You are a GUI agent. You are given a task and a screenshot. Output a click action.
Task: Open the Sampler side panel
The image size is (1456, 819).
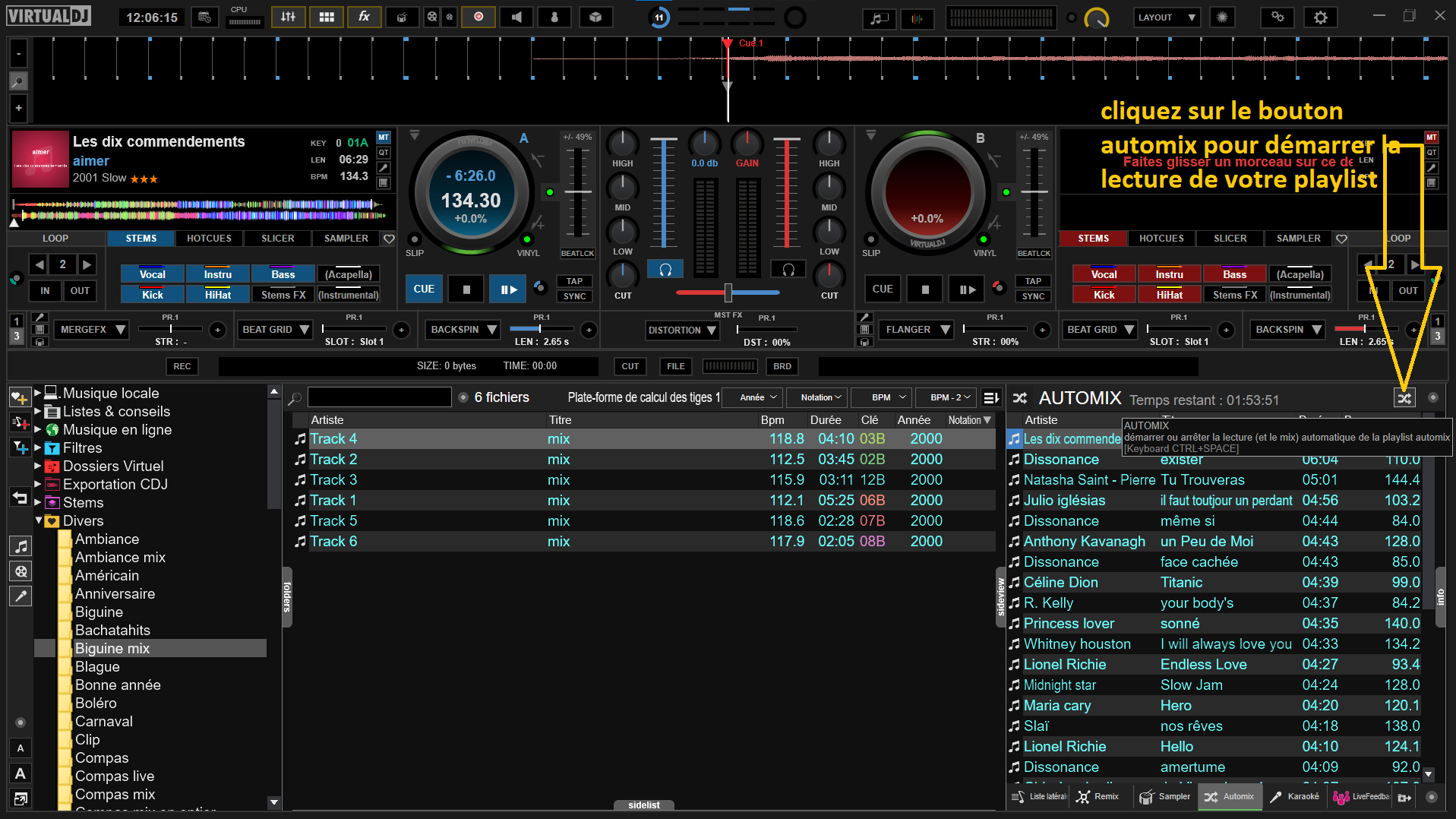click(1165, 796)
